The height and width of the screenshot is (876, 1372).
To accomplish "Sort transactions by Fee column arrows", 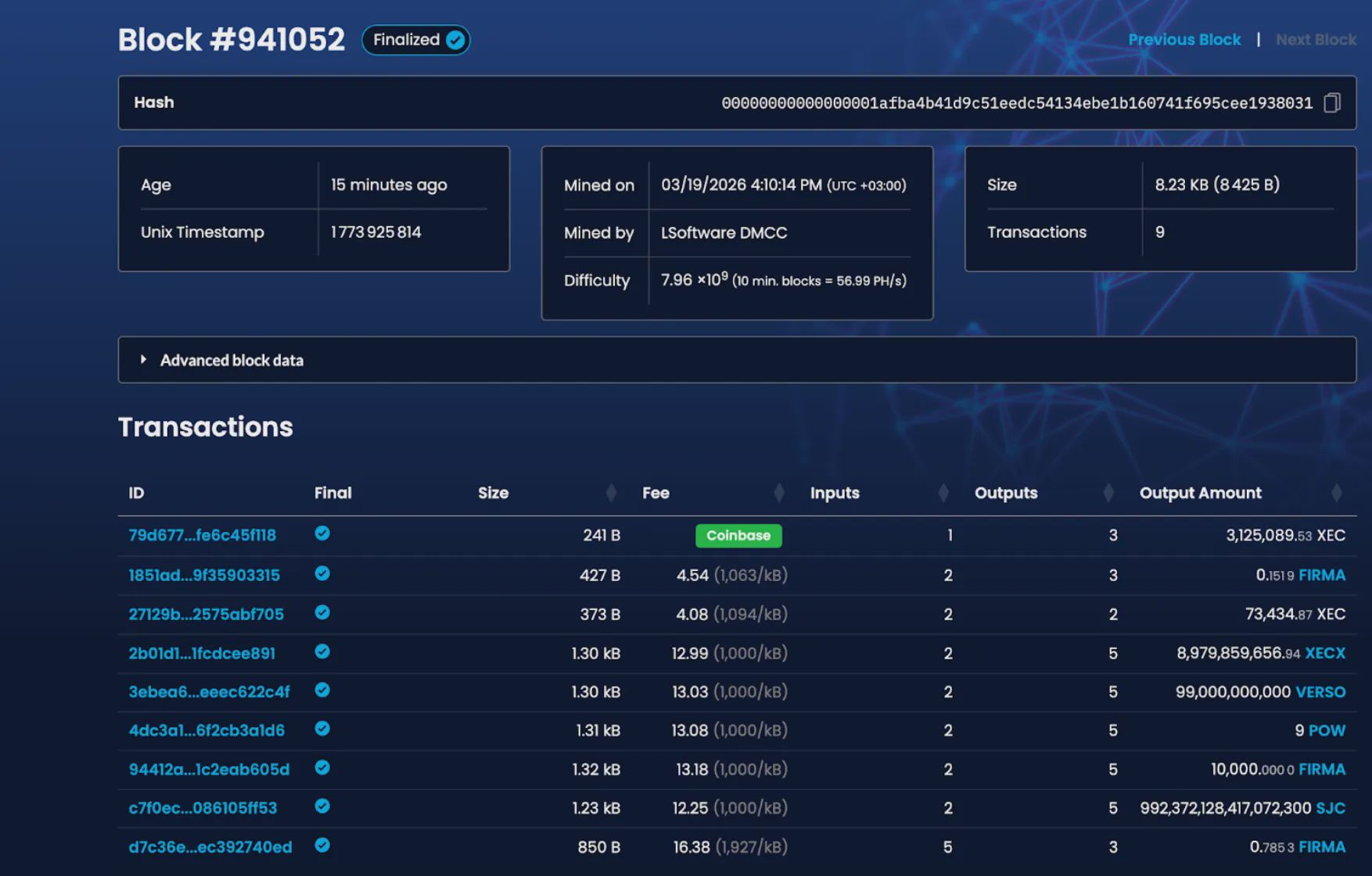I will (x=778, y=493).
